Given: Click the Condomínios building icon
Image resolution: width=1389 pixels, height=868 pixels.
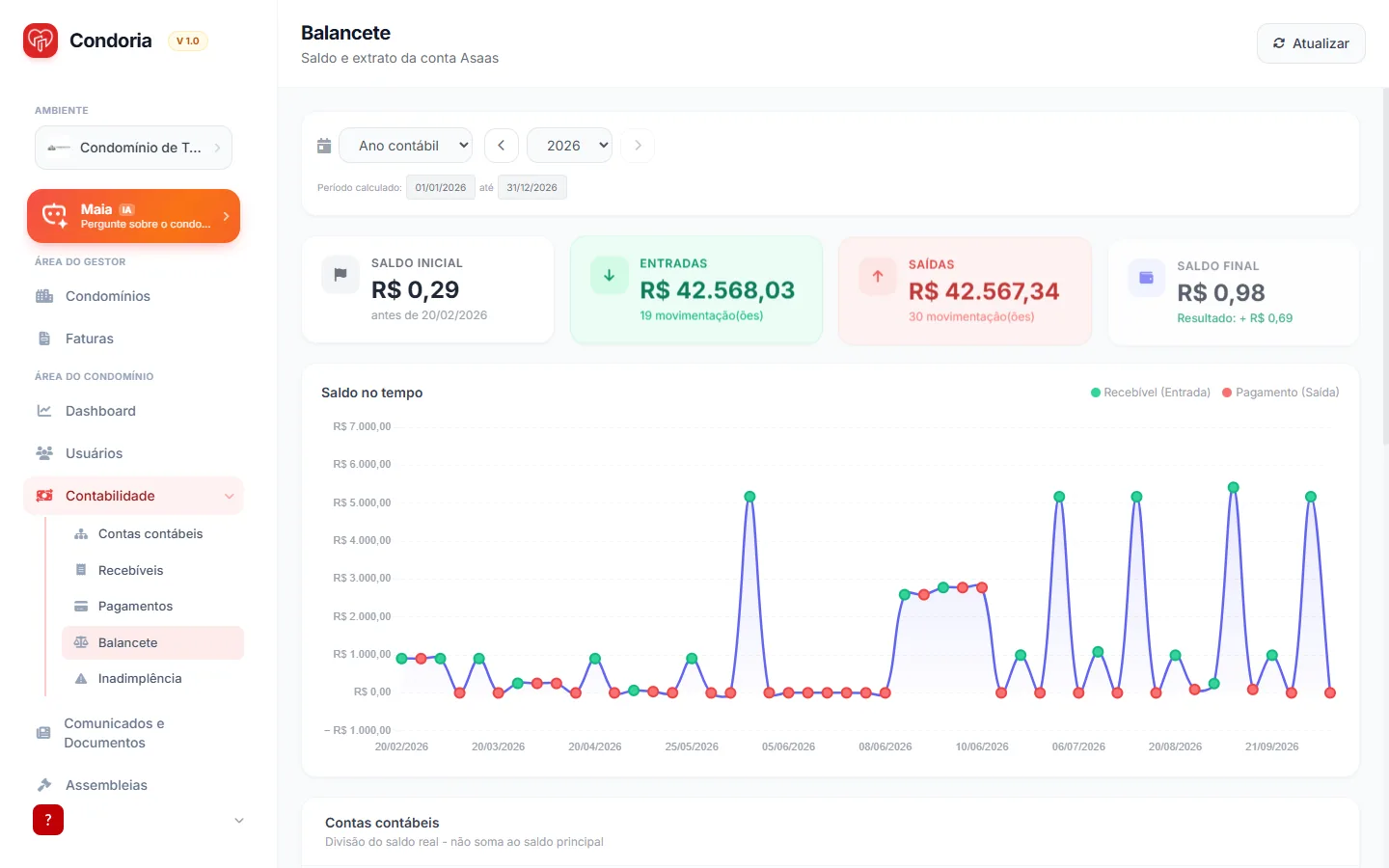Looking at the screenshot, I should (44, 296).
